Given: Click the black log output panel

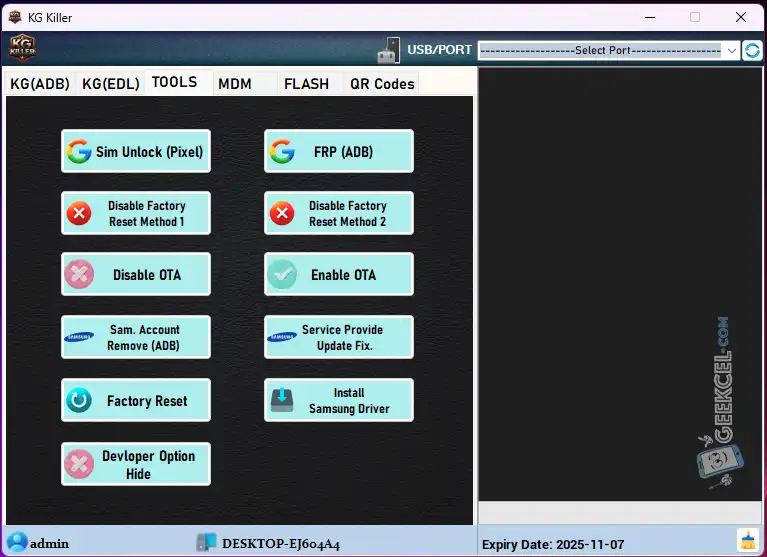Looking at the screenshot, I should coord(620,284).
